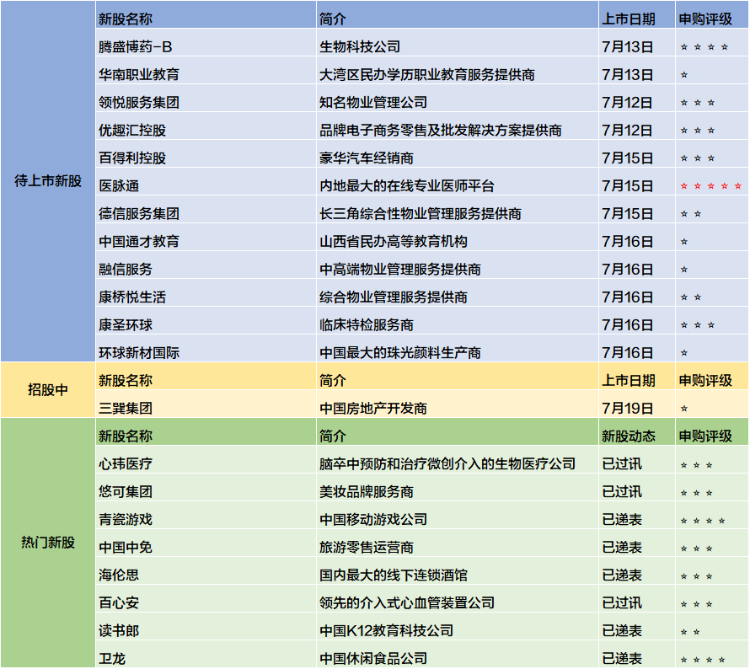Click the 三巽集团 name in 招股中 section
This screenshot has height=669, width=750.
point(126,408)
